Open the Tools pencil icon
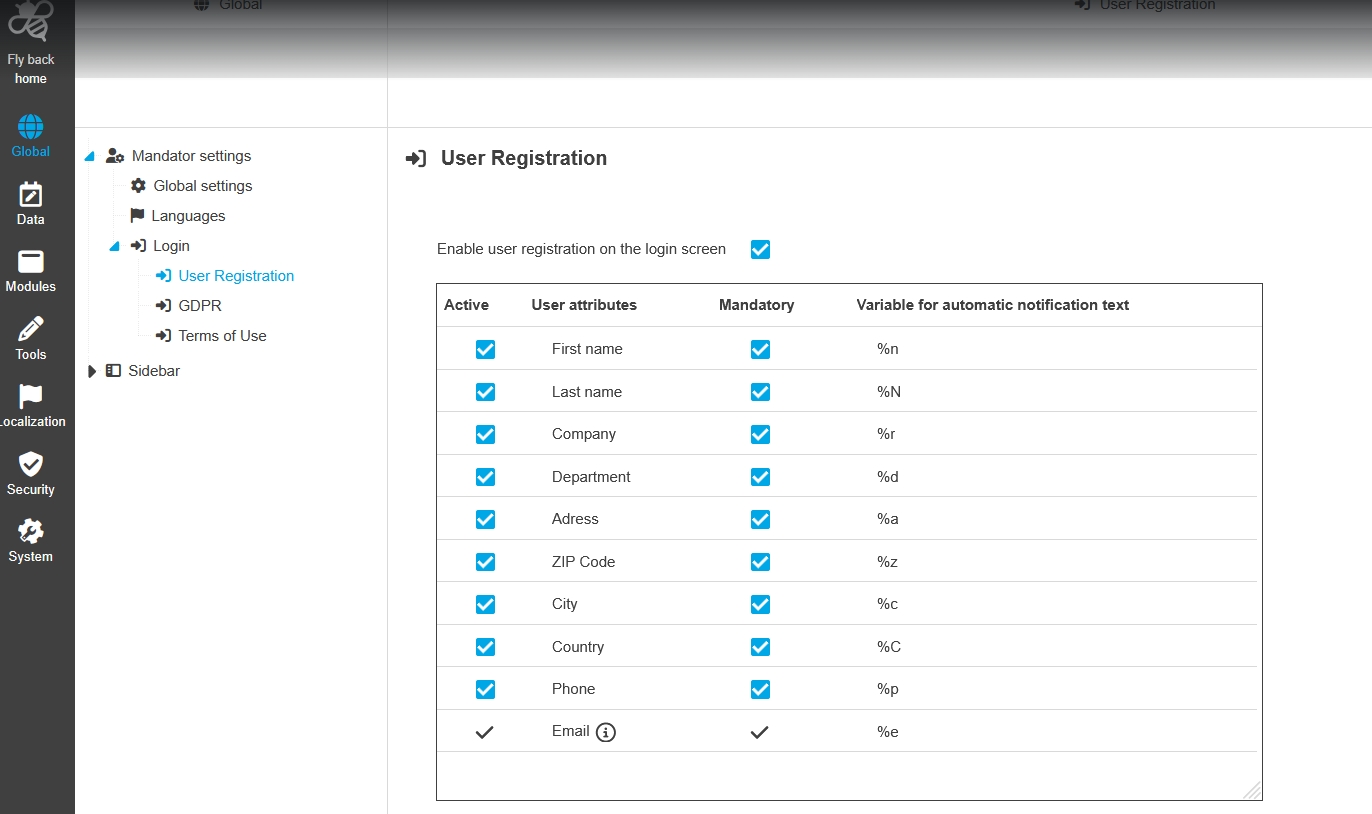Viewport: 1372px width, 814px height. point(30,330)
